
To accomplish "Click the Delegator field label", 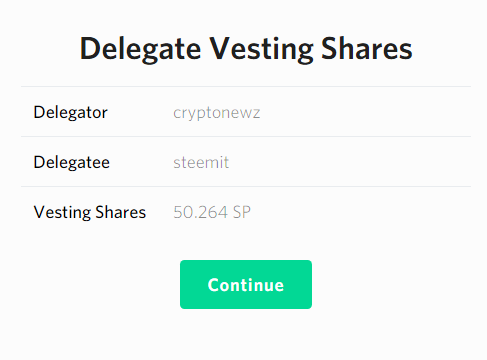I will click(70, 112).
